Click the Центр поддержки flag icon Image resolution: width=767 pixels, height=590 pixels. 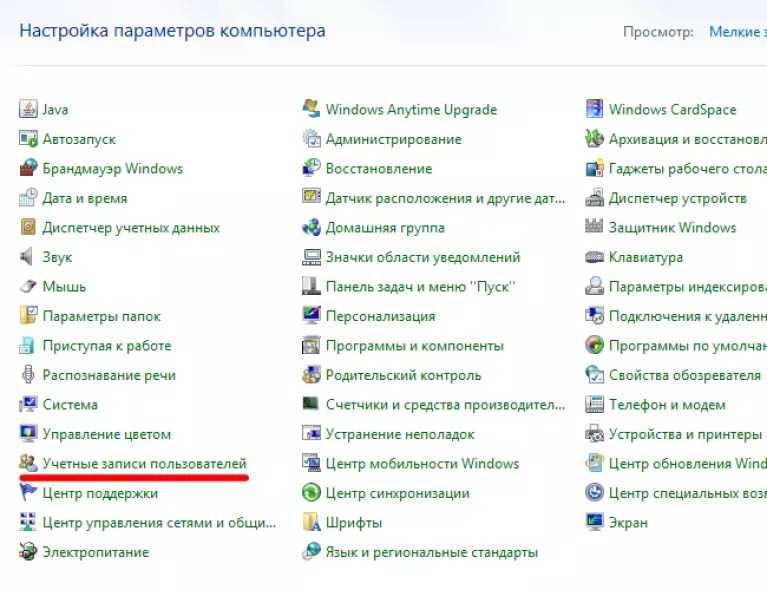coord(28,492)
